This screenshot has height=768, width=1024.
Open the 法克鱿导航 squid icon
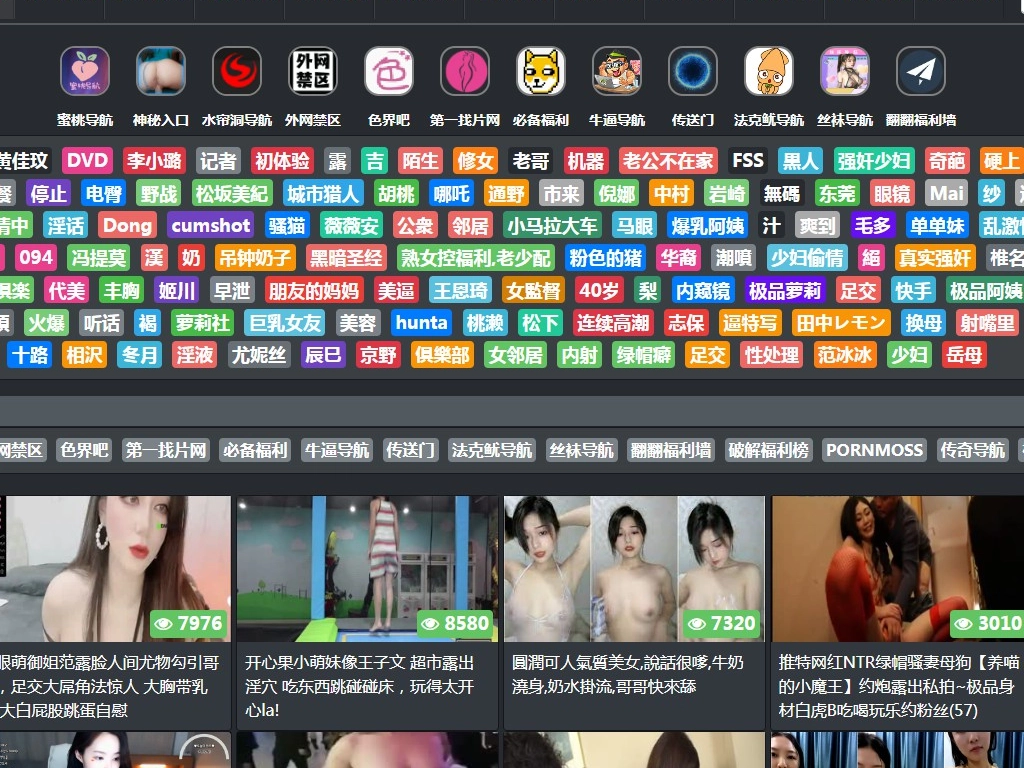click(x=769, y=72)
